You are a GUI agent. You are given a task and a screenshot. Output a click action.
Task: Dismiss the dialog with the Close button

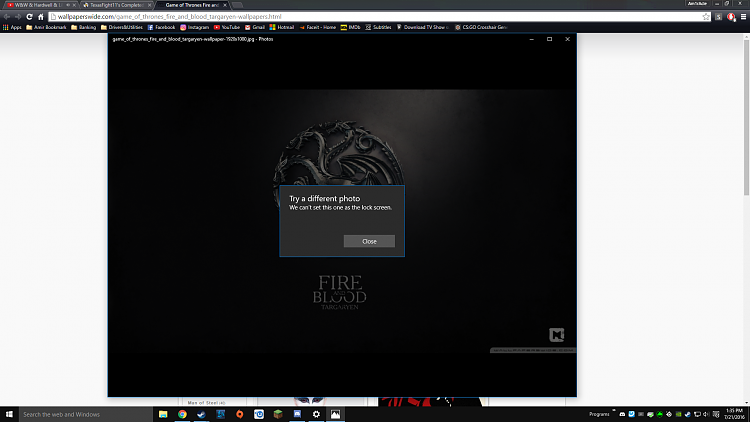point(369,241)
